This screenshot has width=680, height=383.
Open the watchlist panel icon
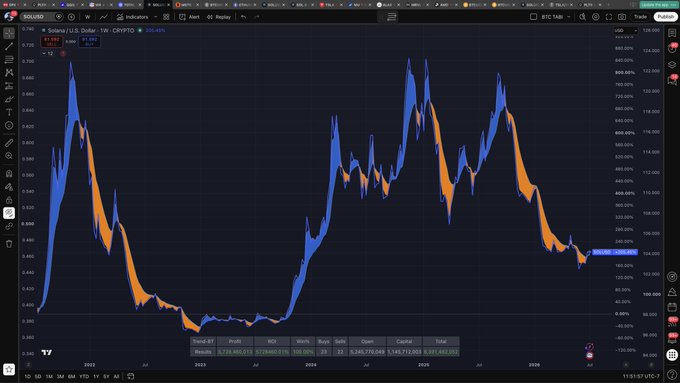click(672, 33)
